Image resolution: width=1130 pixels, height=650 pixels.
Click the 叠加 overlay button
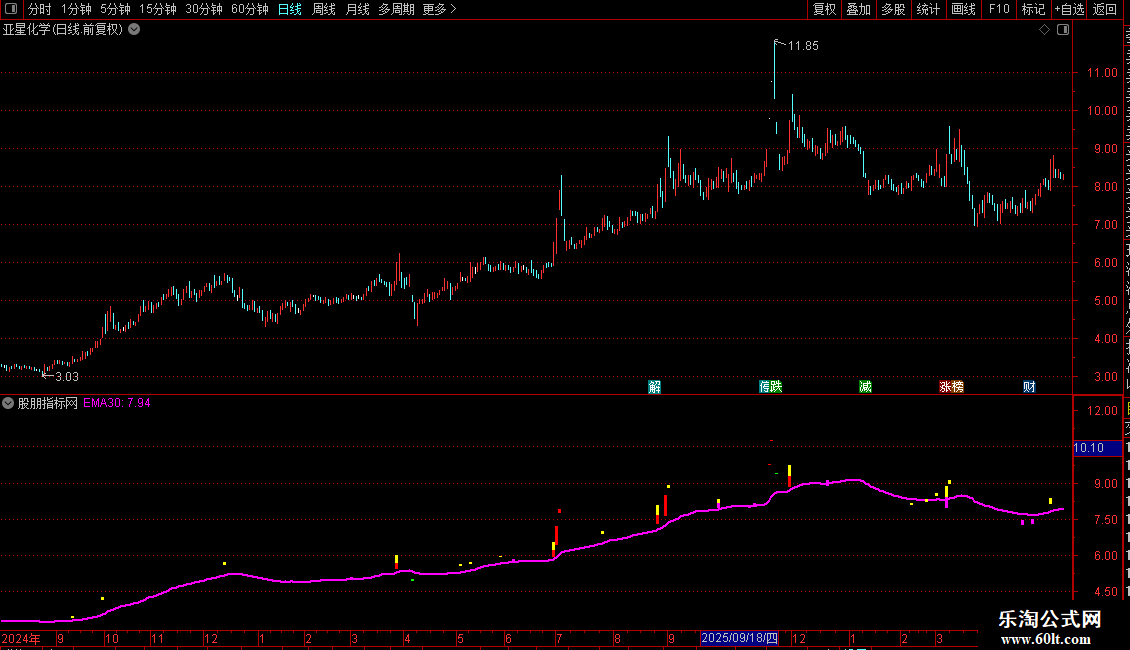[859, 9]
